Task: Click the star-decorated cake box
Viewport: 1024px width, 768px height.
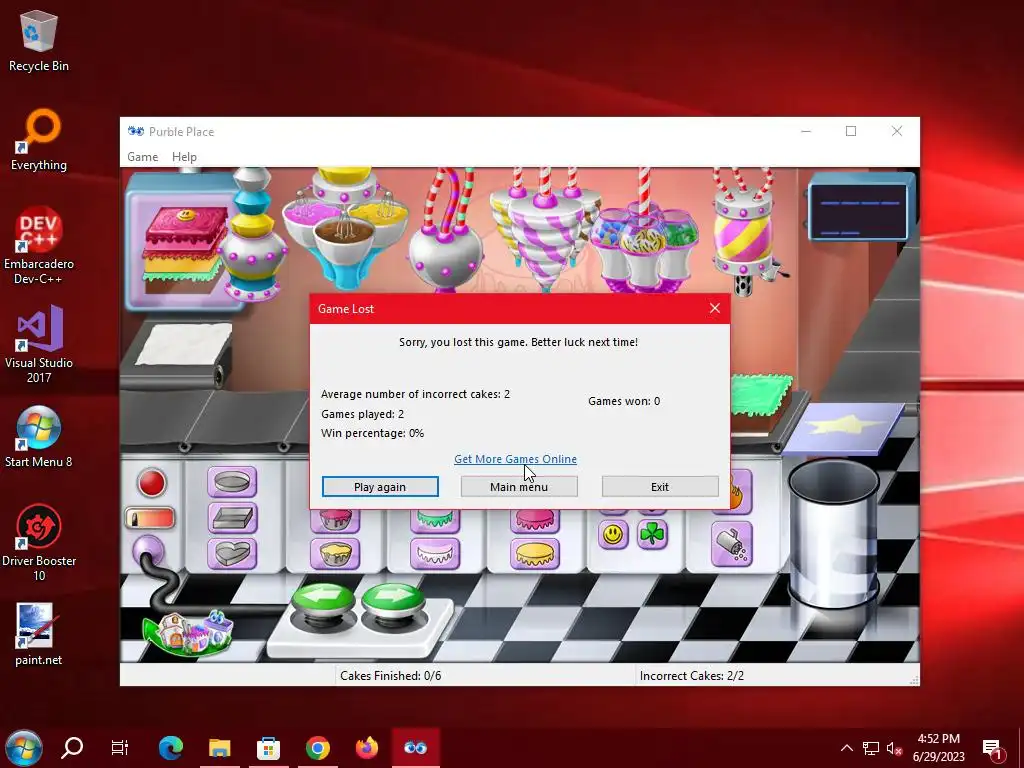Action: coord(844,427)
